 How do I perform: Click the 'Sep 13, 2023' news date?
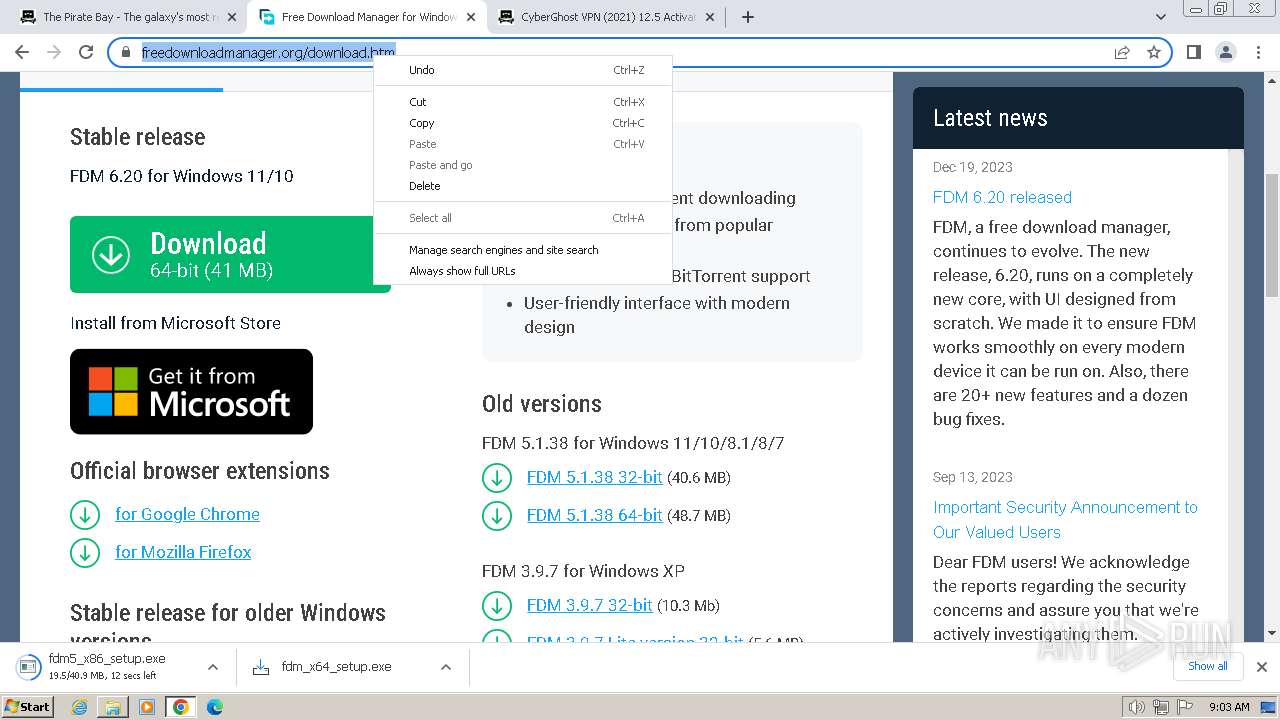click(973, 477)
